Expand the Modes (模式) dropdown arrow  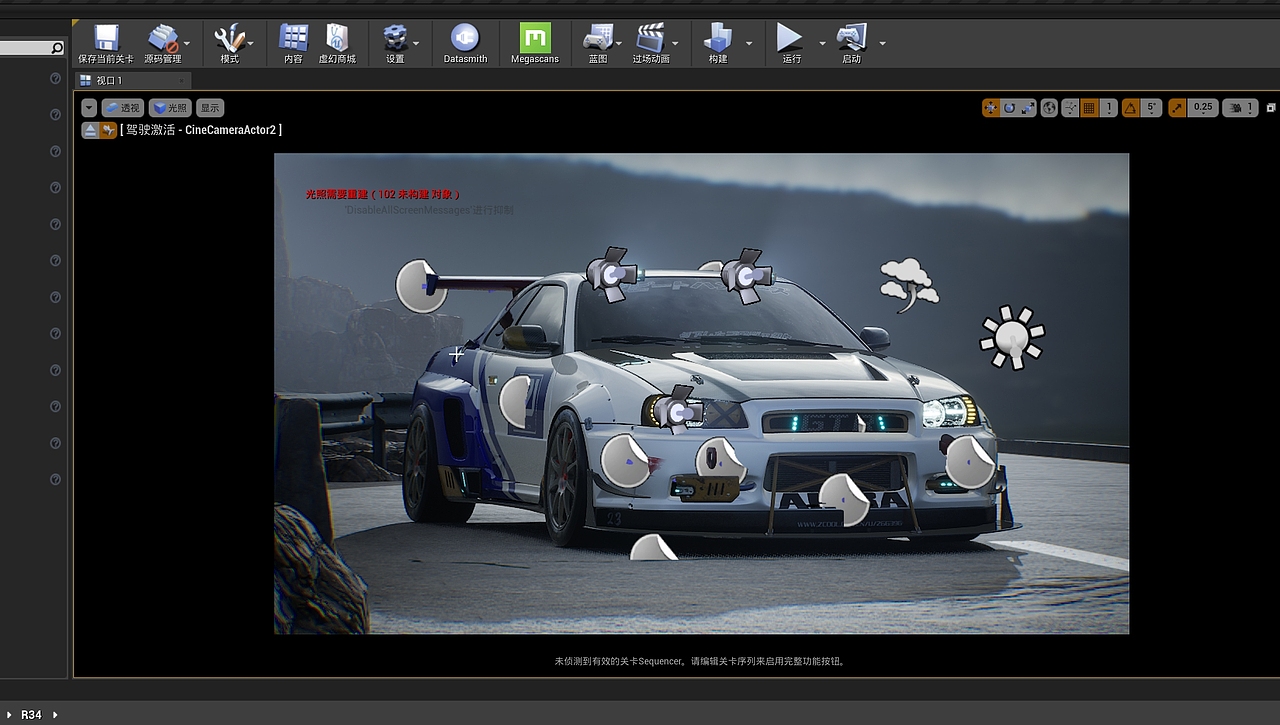251,44
